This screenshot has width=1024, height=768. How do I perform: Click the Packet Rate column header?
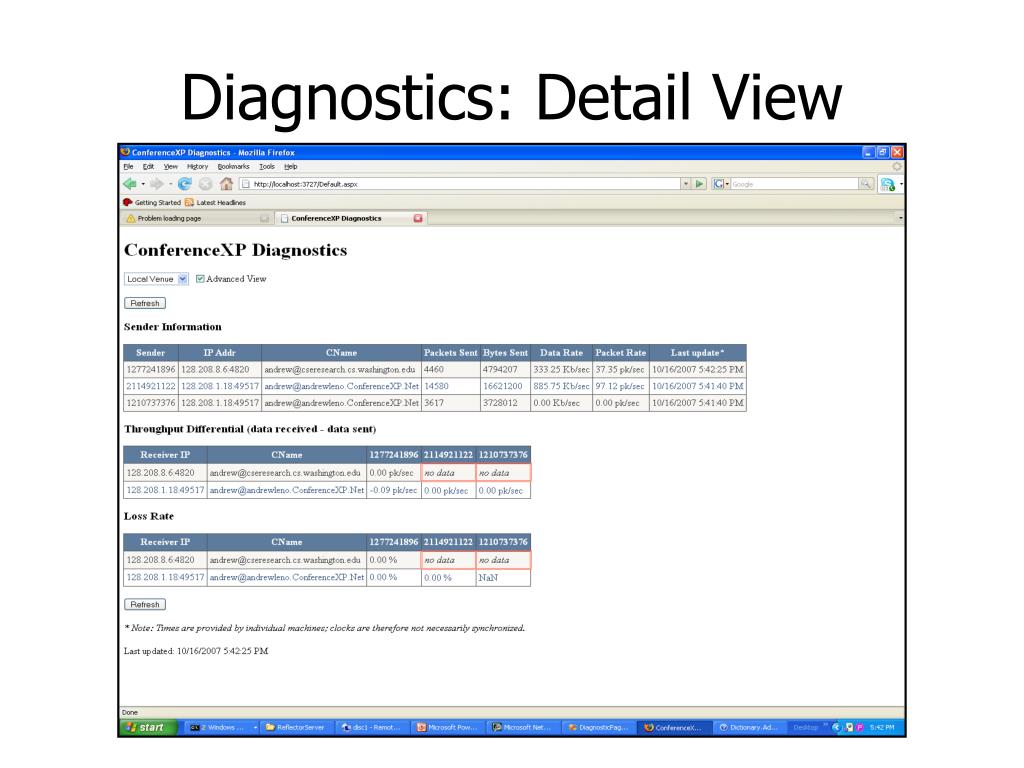point(620,353)
